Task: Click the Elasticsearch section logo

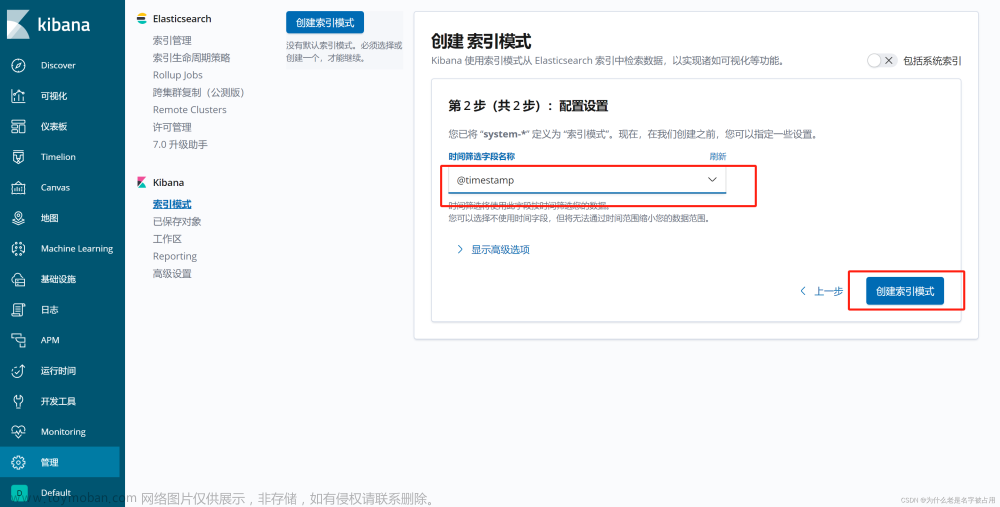Action: (x=142, y=19)
